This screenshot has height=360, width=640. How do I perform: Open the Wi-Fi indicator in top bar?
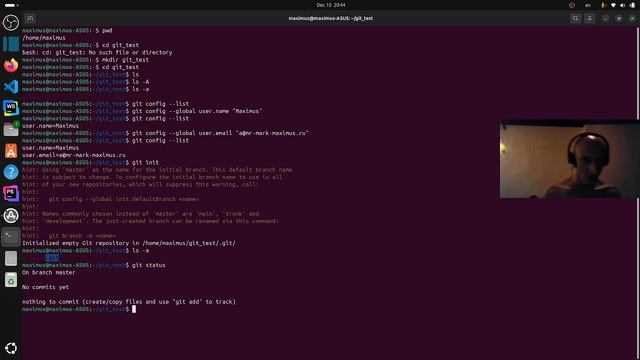(613, 5)
